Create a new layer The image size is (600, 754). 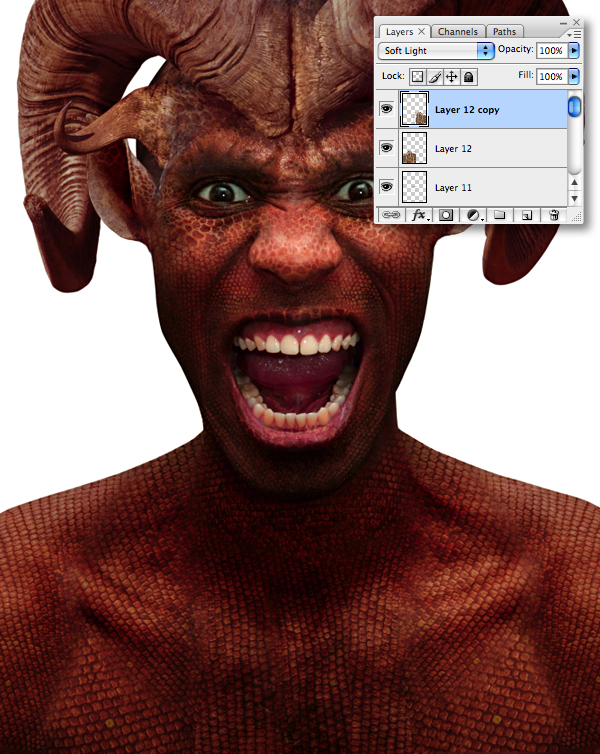tap(526, 215)
